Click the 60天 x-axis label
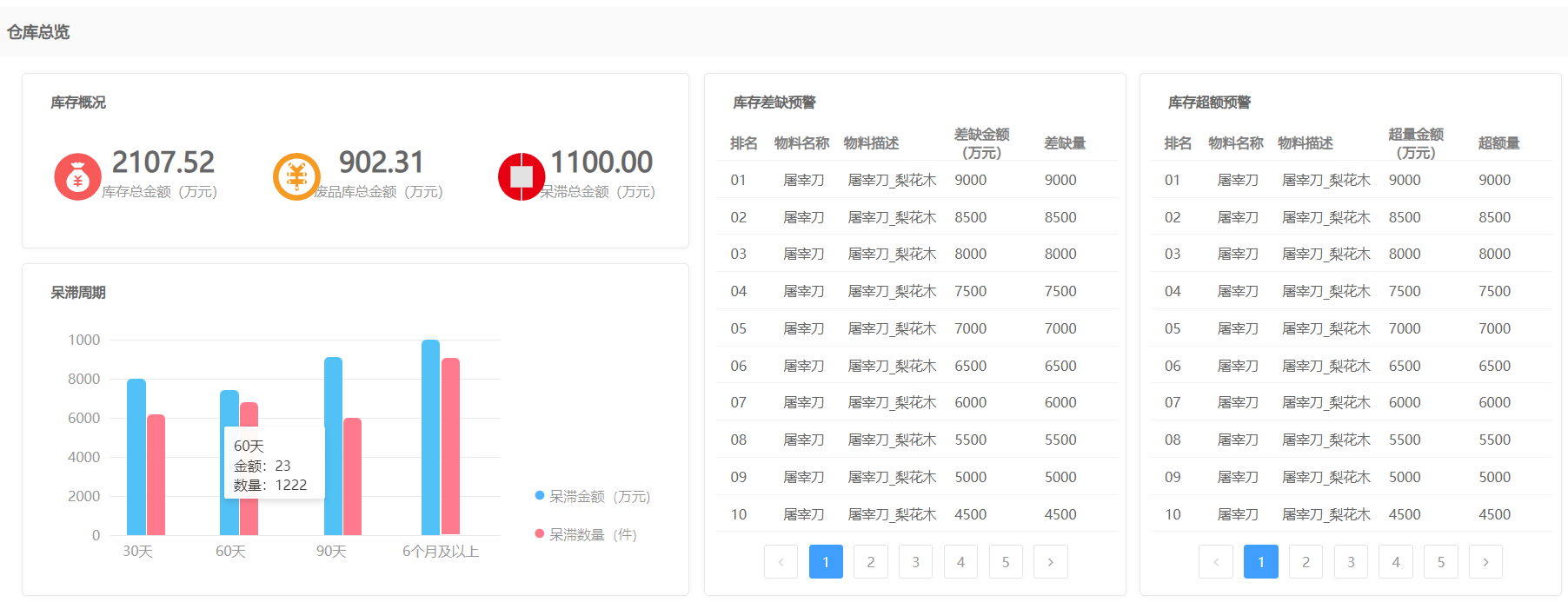 point(230,552)
